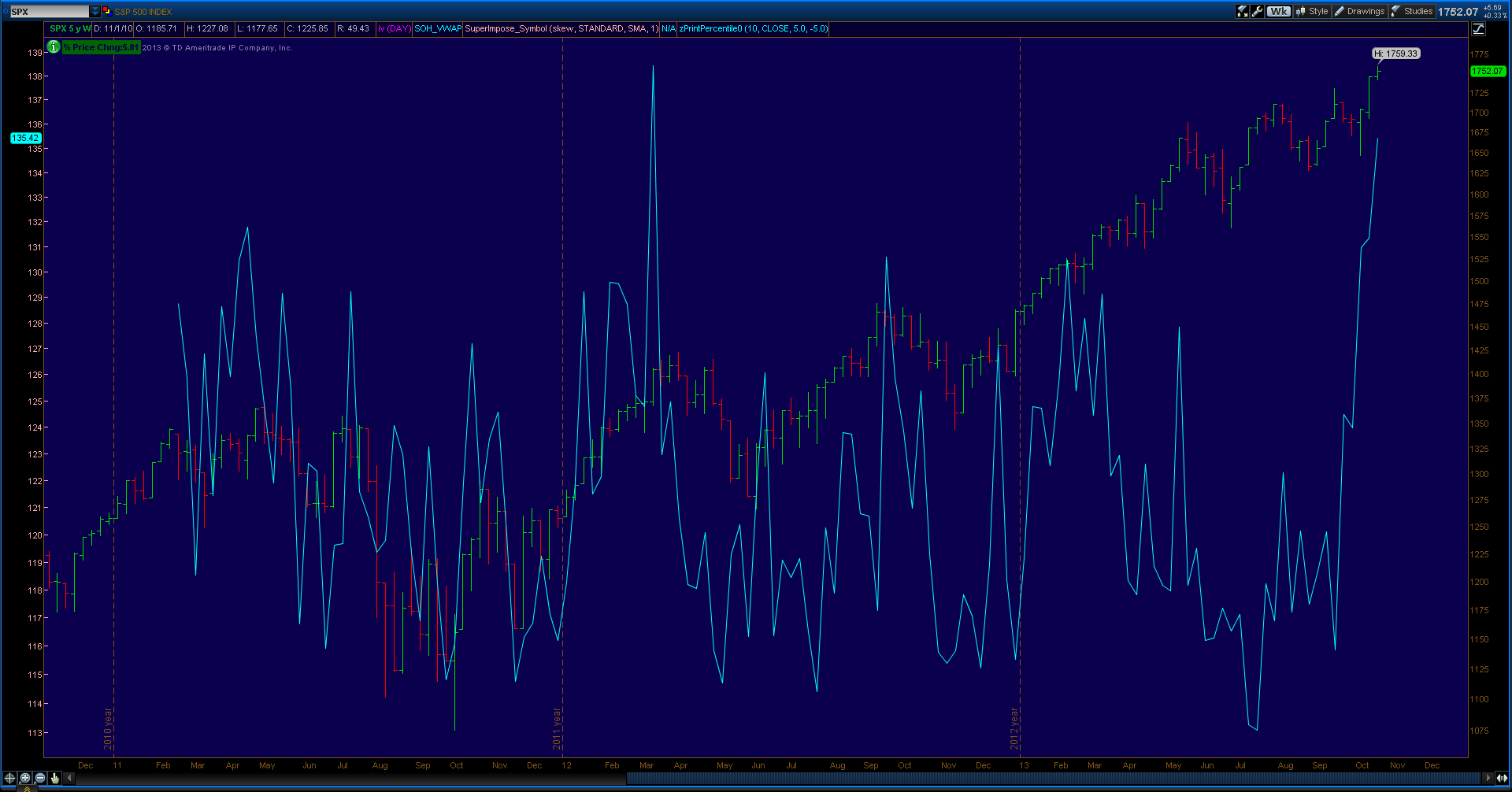Click the quick chart style paint icon
This screenshot has height=792, width=1512.
pyautogui.click(x=1243, y=11)
